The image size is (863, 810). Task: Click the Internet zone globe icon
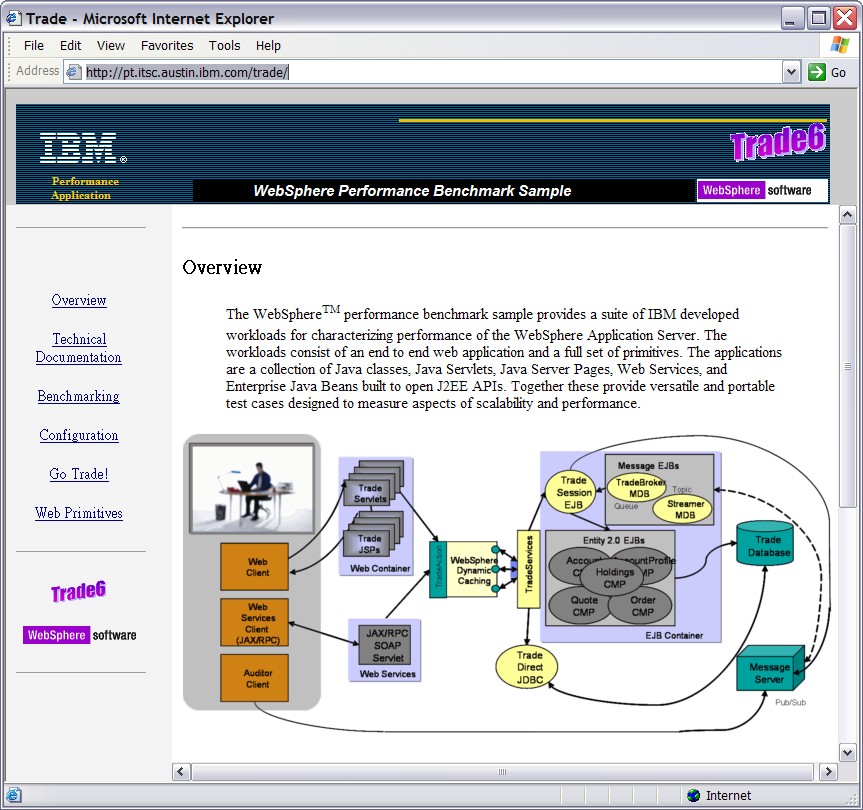(x=693, y=795)
